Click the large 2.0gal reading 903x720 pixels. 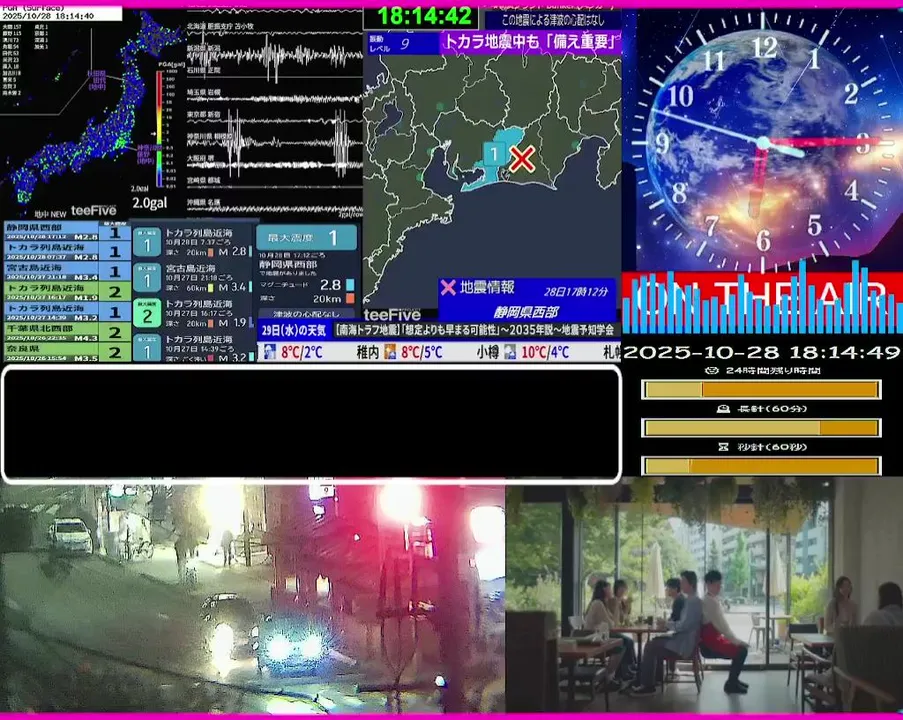tap(150, 203)
